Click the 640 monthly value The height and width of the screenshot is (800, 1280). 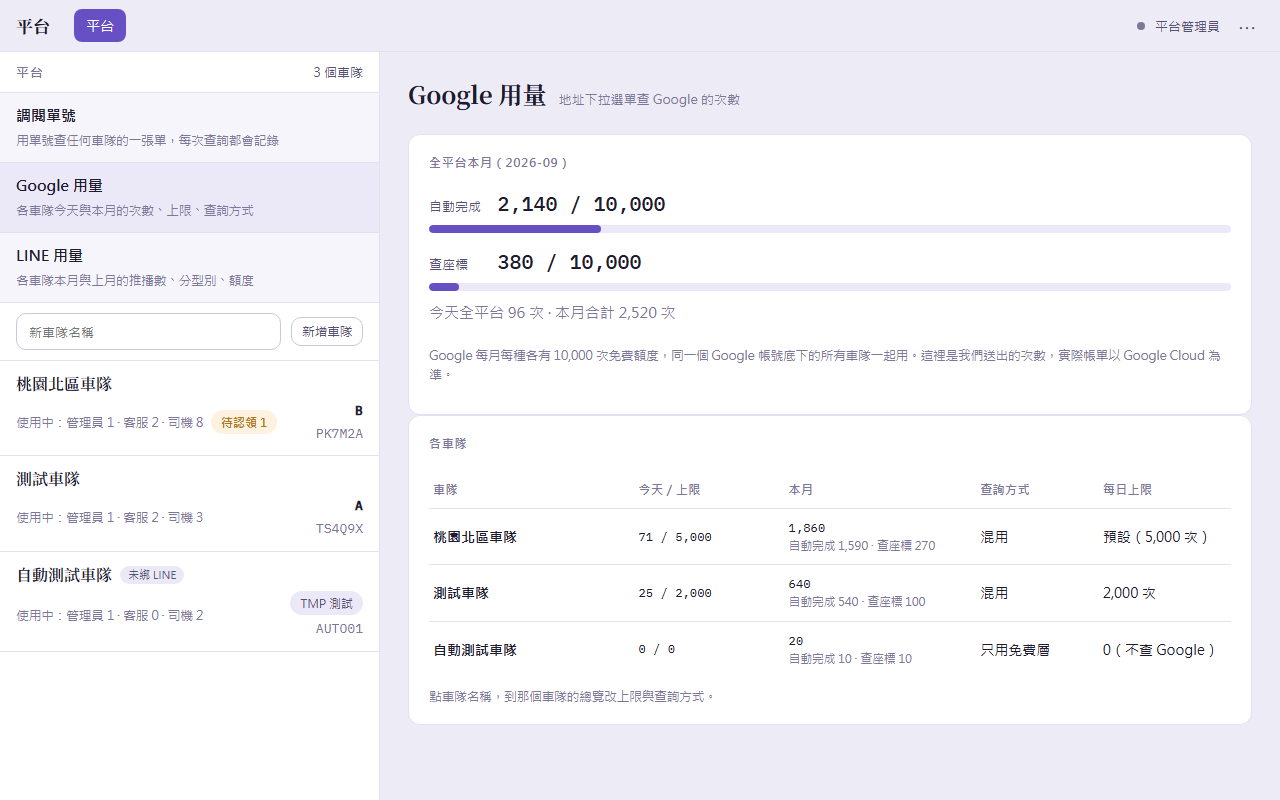800,584
